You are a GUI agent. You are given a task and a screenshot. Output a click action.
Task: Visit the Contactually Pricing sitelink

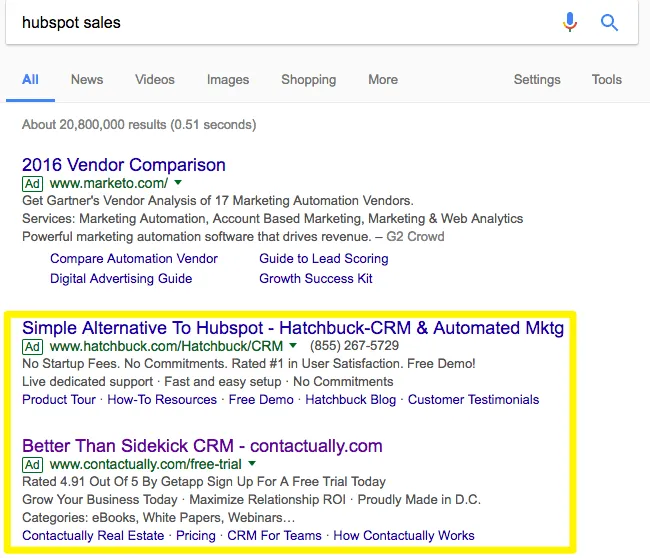coord(196,536)
